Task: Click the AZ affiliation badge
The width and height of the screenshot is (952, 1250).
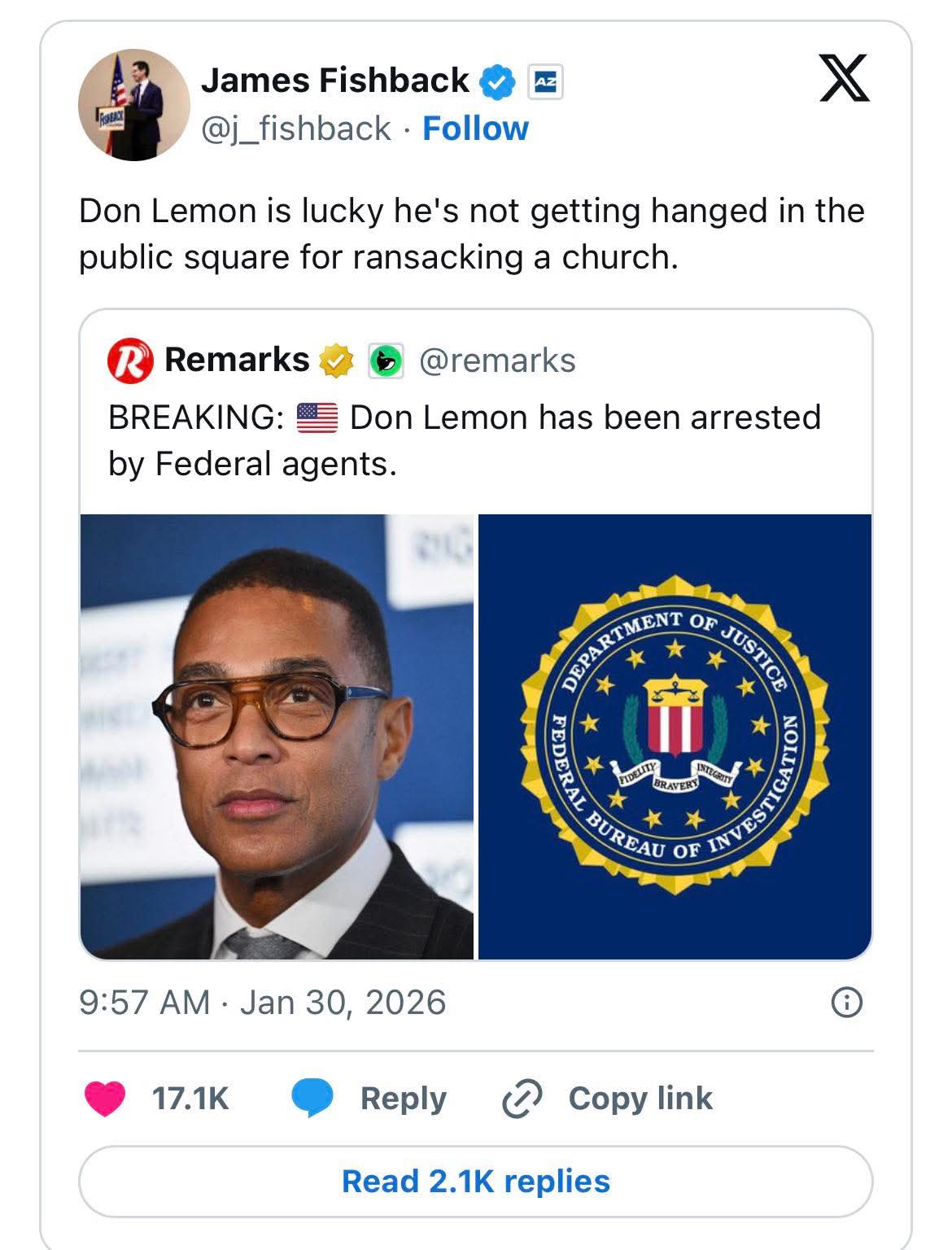Action: [546, 81]
